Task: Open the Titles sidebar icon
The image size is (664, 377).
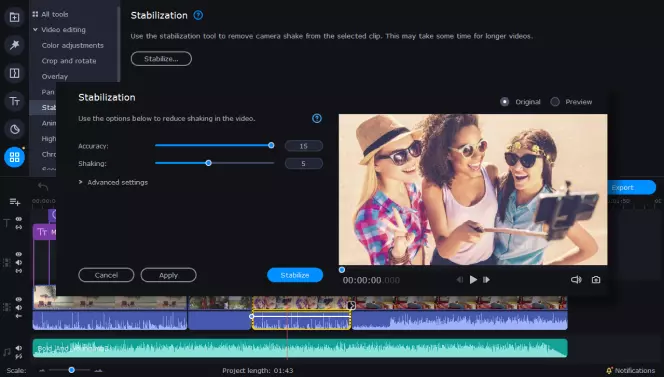Action: click(x=14, y=101)
